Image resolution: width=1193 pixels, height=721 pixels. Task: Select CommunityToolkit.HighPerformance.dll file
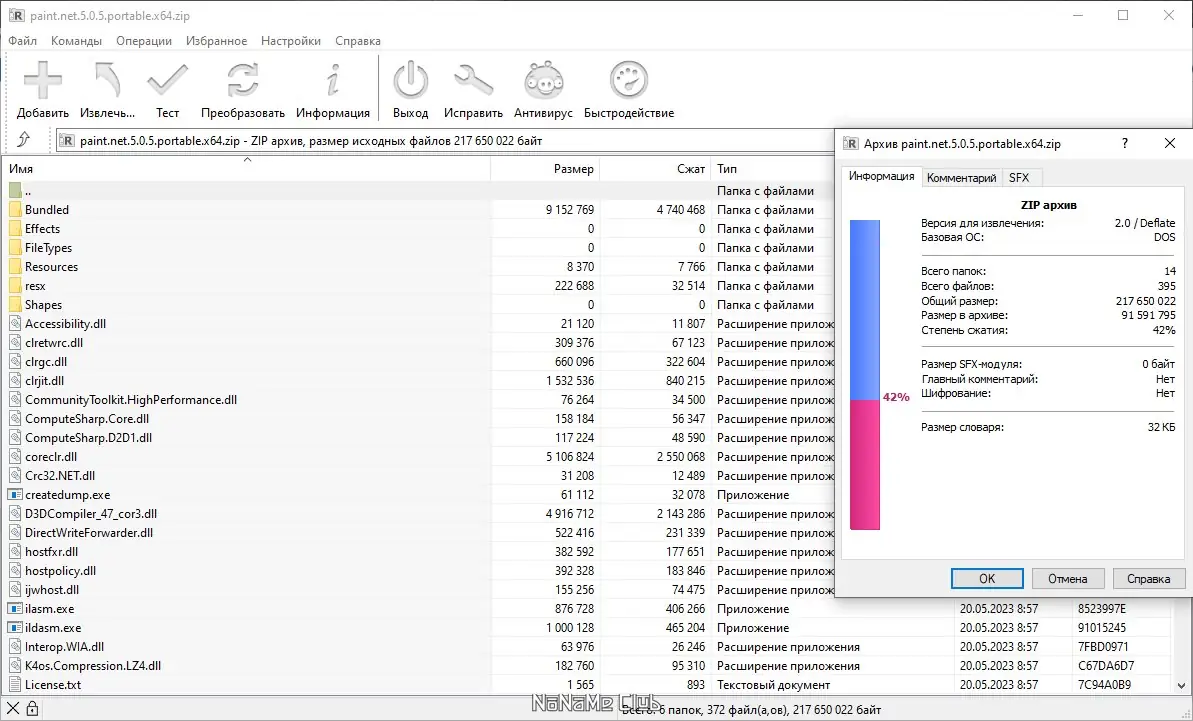point(131,400)
